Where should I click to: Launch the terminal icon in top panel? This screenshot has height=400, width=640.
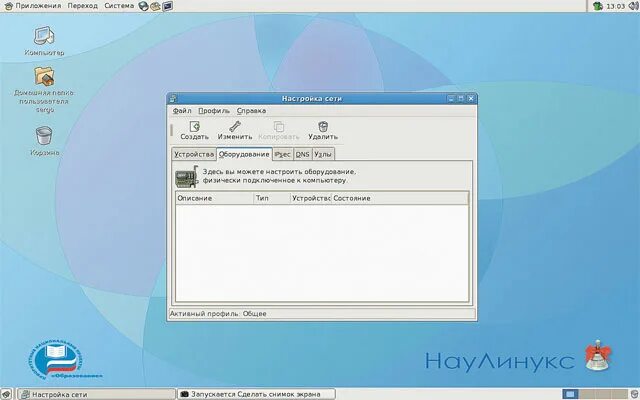pyautogui.click(x=167, y=6)
